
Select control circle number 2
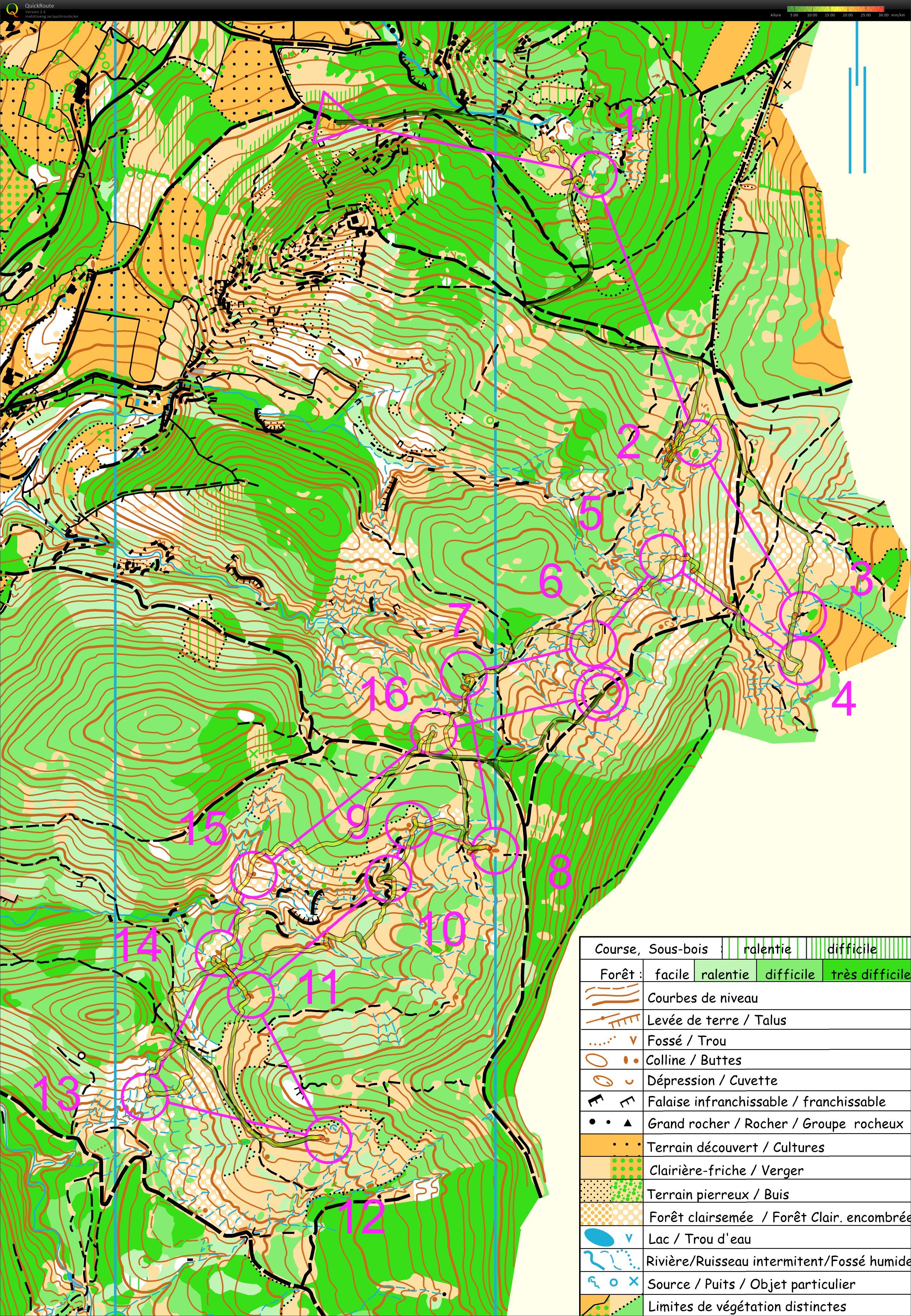tap(698, 443)
